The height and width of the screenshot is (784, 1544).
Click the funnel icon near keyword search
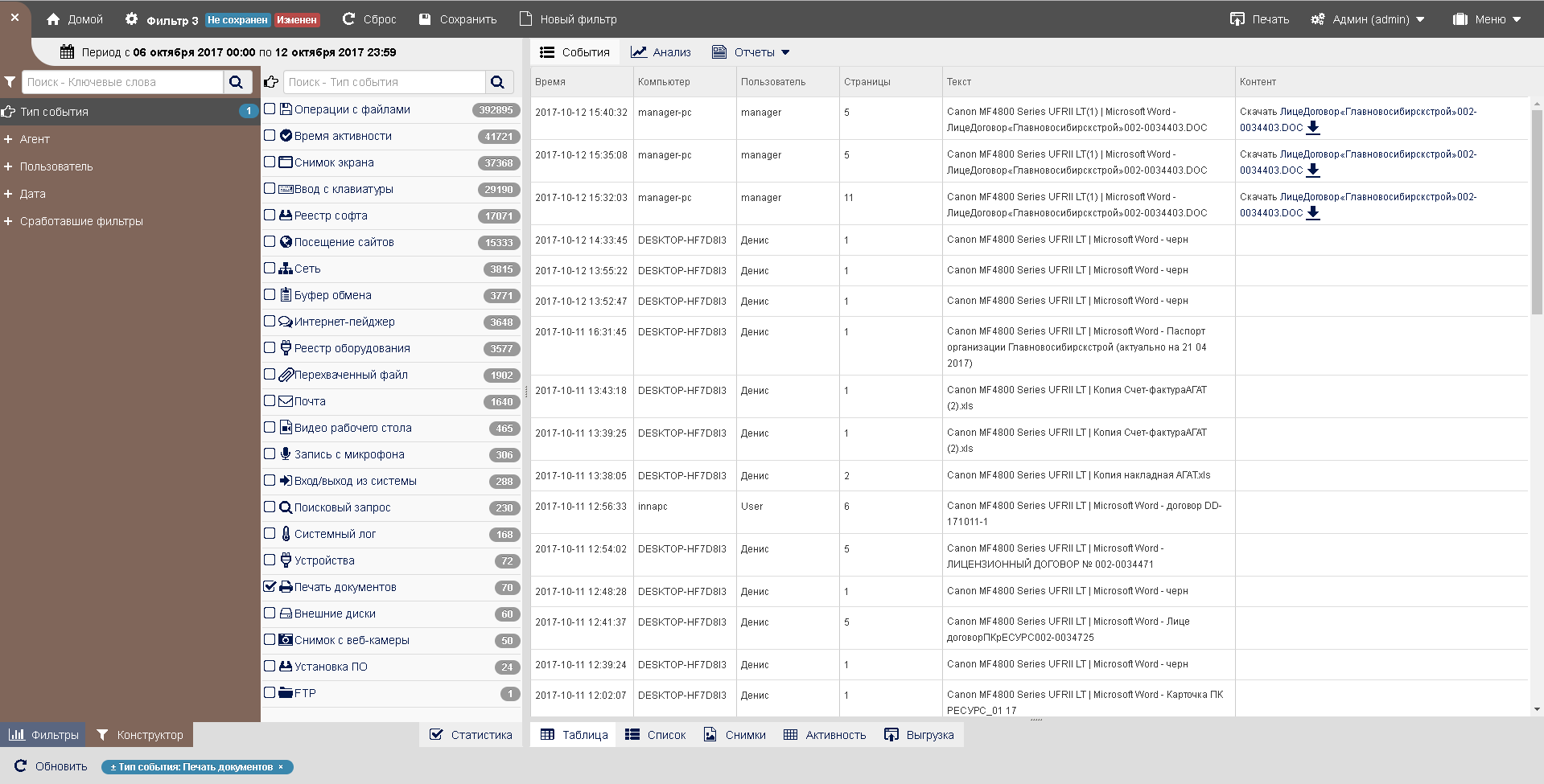(10, 82)
